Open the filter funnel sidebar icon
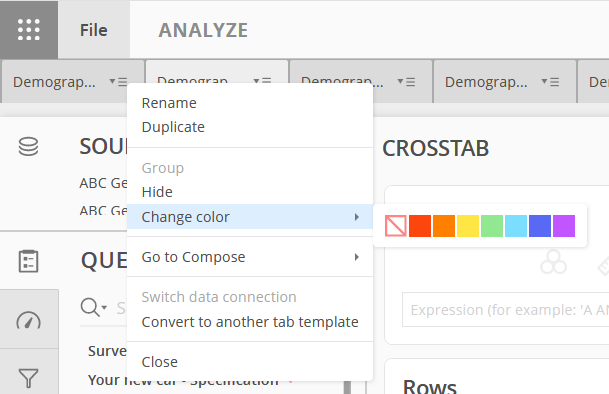609x394 pixels. (28, 378)
